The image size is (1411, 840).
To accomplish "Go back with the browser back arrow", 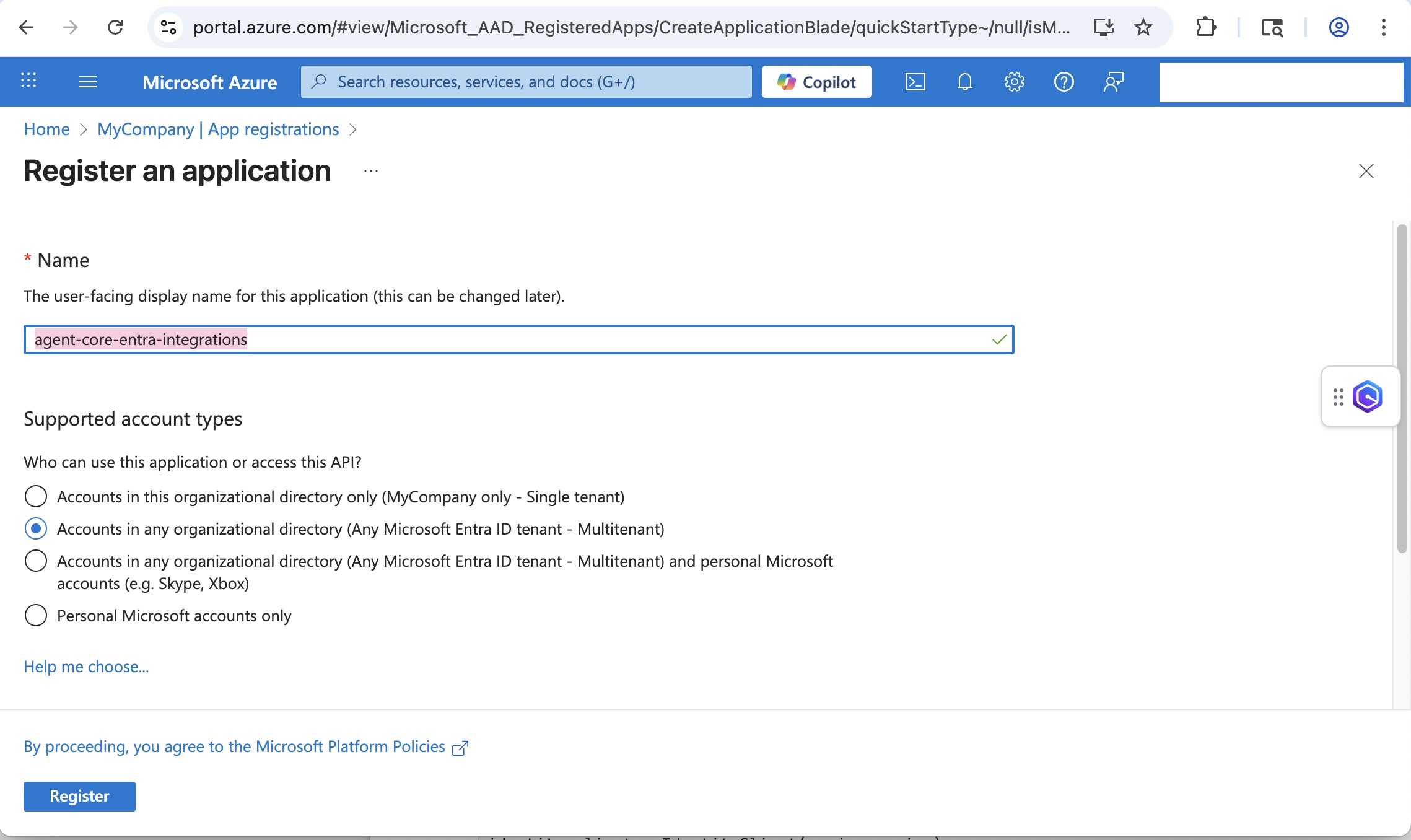I will point(26,27).
